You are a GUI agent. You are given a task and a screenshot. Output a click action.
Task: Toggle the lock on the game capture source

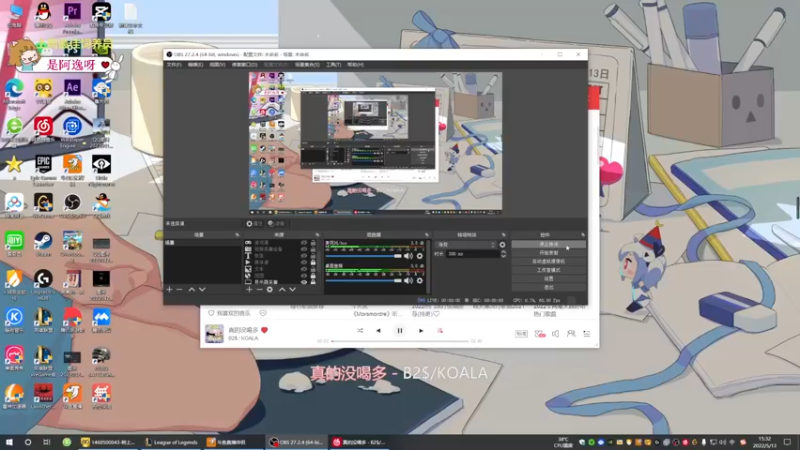tap(313, 243)
